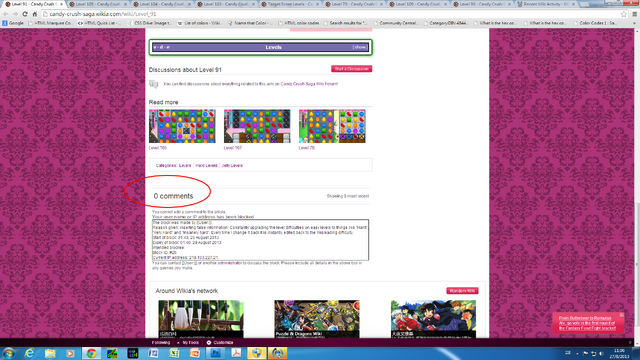The image size is (640, 360).
Task: Open PowerPoint from the taskbar
Action: coord(195,353)
